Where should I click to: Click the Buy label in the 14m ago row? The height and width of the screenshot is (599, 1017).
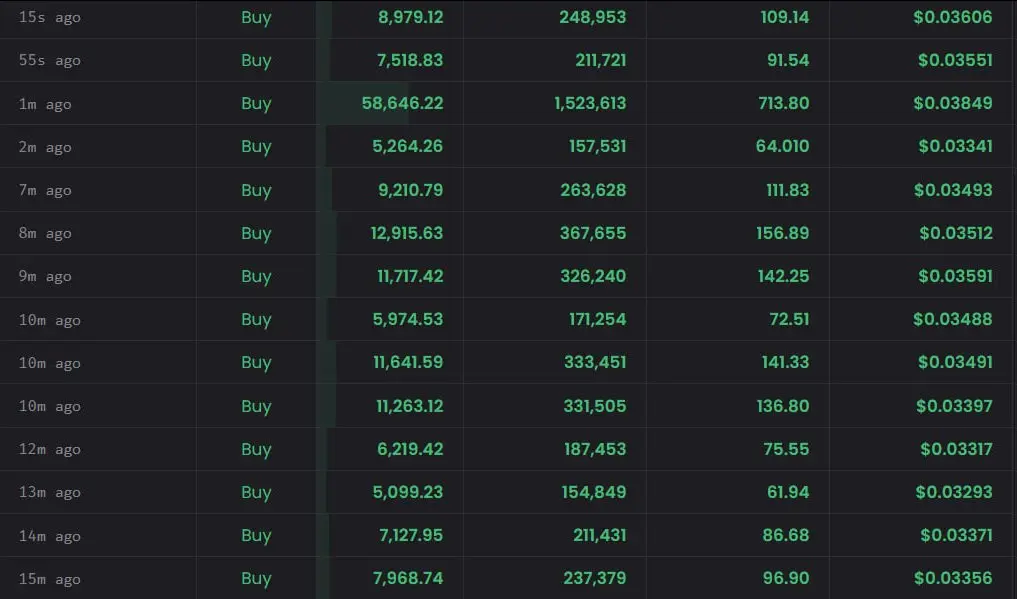(x=256, y=536)
